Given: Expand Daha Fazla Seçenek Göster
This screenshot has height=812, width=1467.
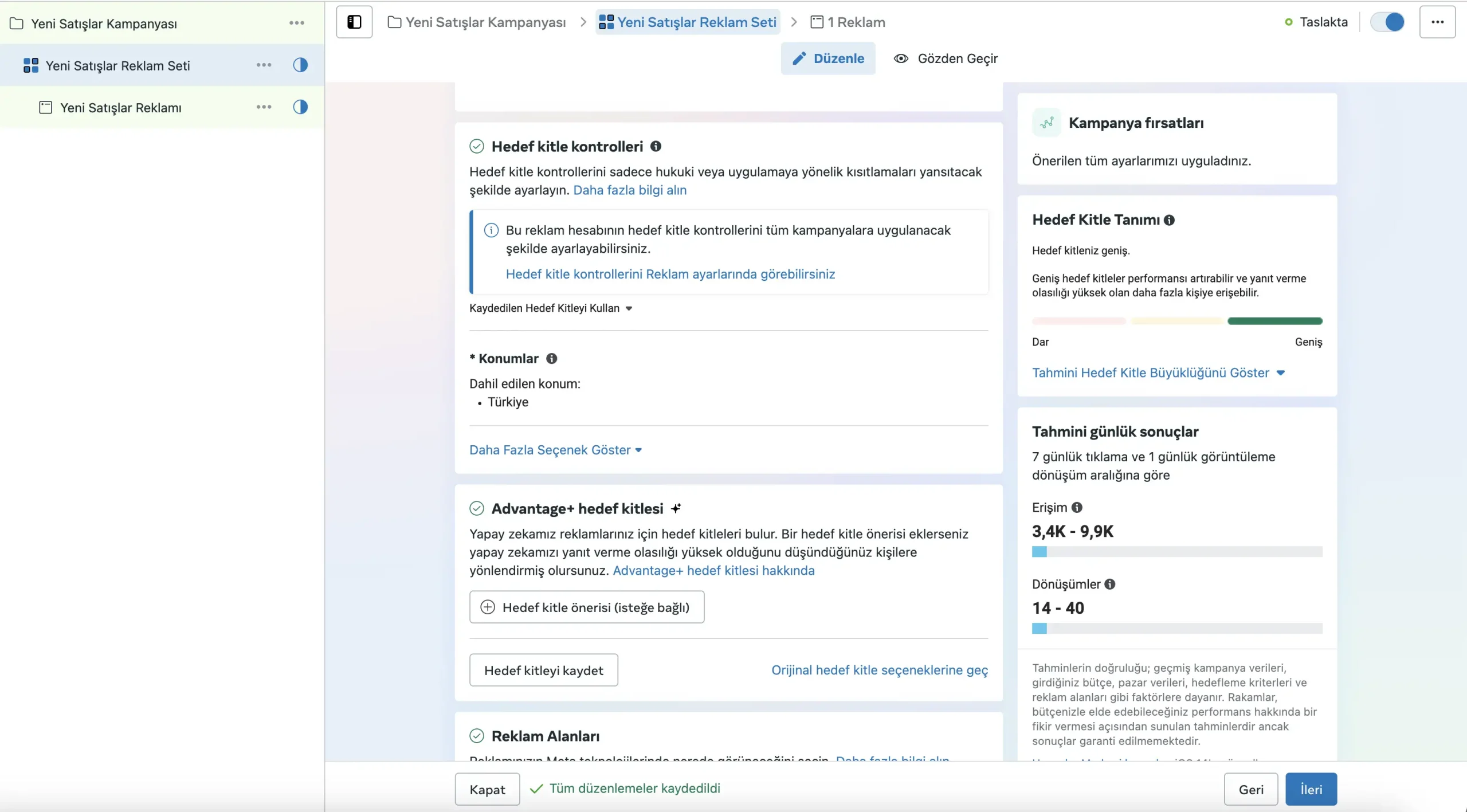Looking at the screenshot, I should (555, 450).
